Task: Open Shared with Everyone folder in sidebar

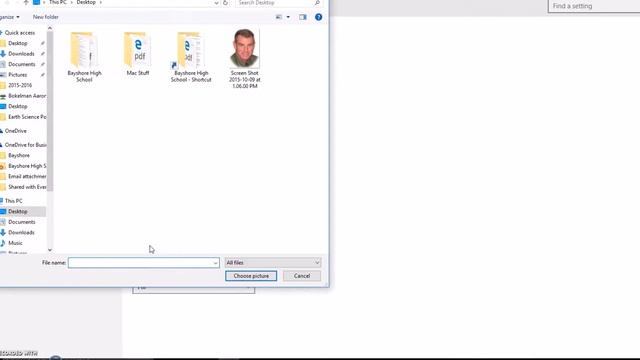Action: click(27, 187)
